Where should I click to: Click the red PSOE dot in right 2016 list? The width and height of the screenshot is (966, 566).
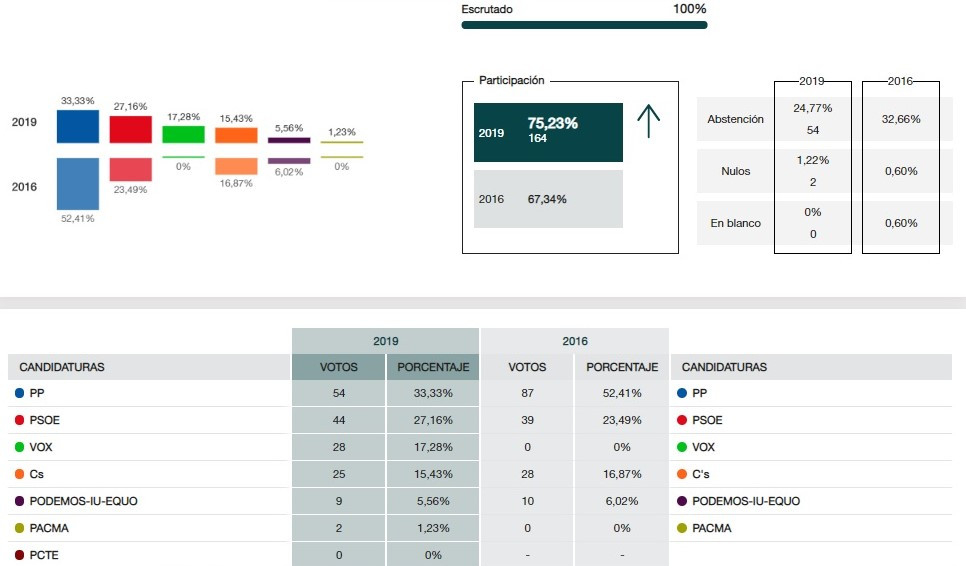(681, 420)
